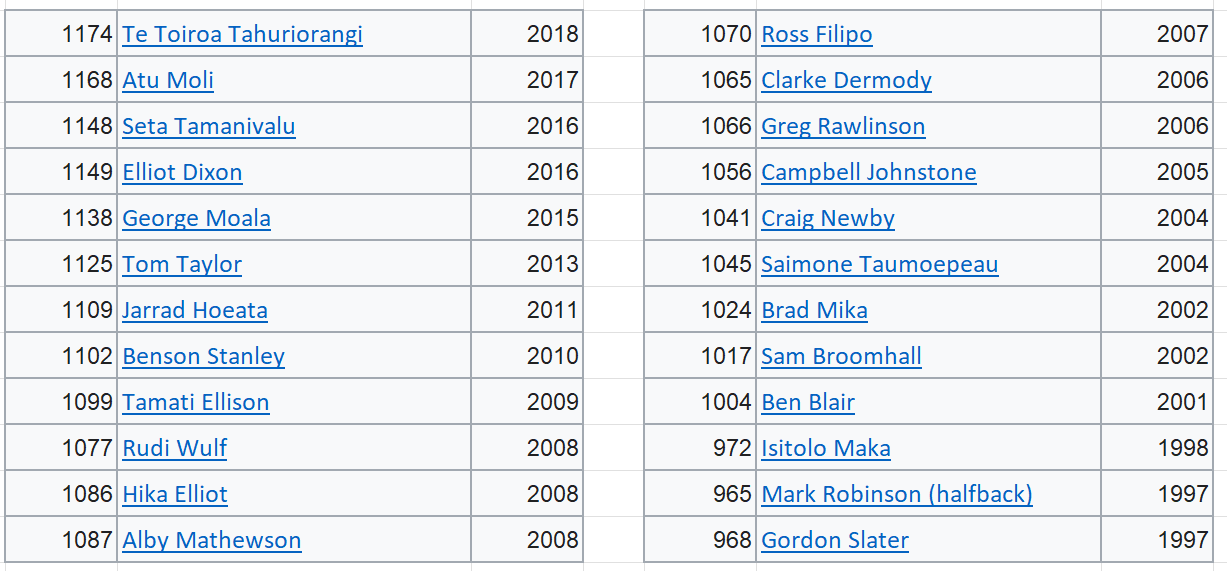The image size is (1227, 571).
Task: Open the Ross Filipo link
Action: pyautogui.click(x=817, y=34)
